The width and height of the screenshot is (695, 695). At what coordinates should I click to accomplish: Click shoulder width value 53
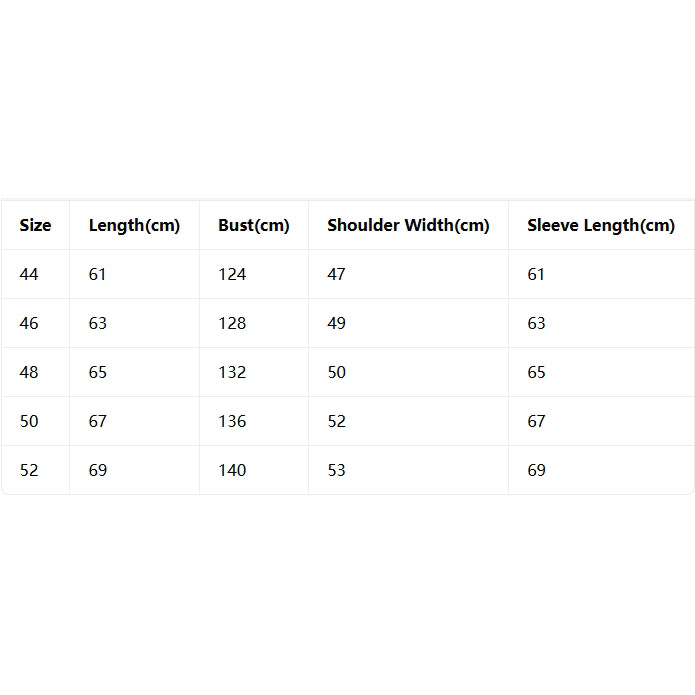coord(336,470)
